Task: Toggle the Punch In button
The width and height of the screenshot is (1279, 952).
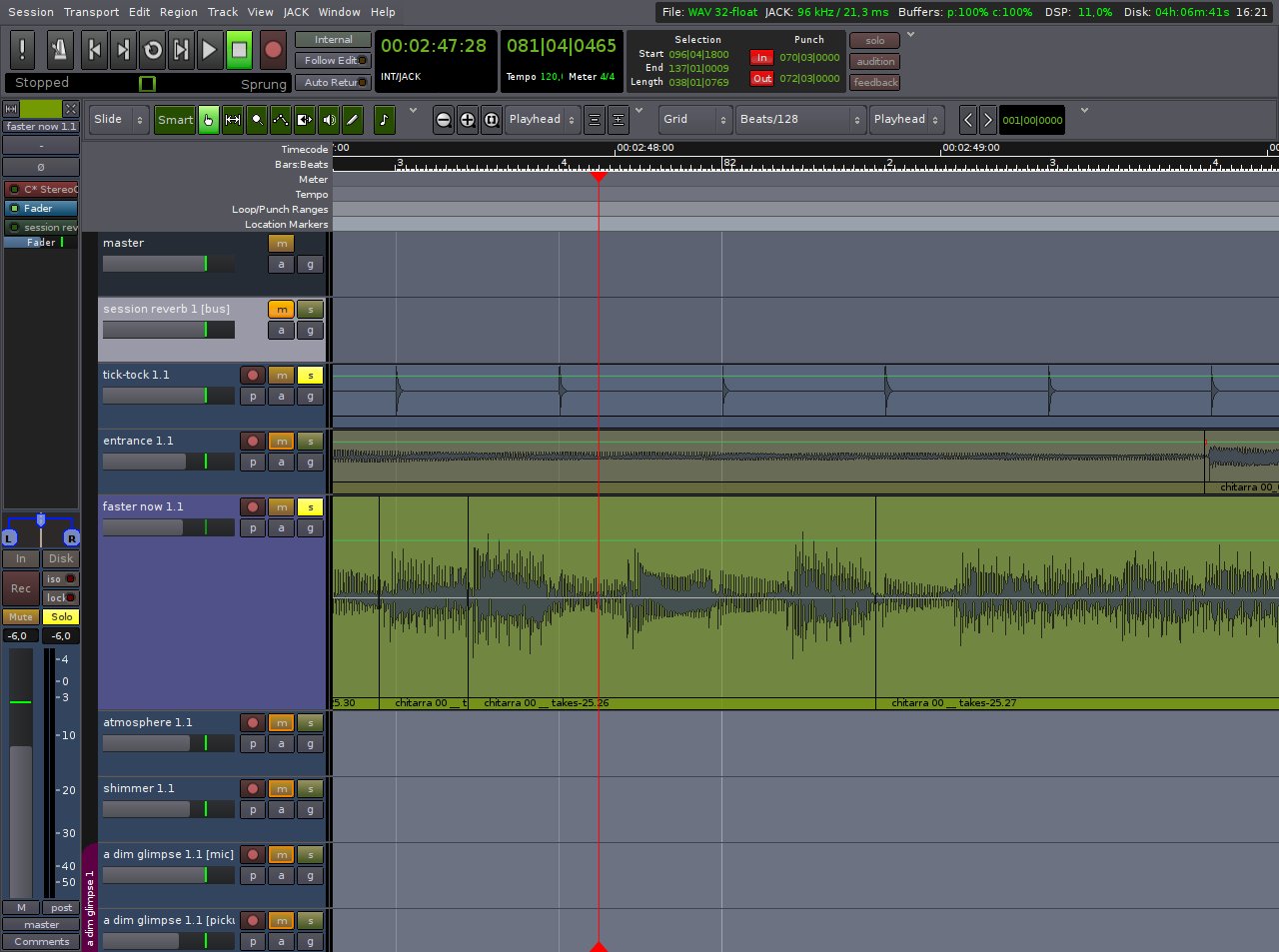Action: 761,58
